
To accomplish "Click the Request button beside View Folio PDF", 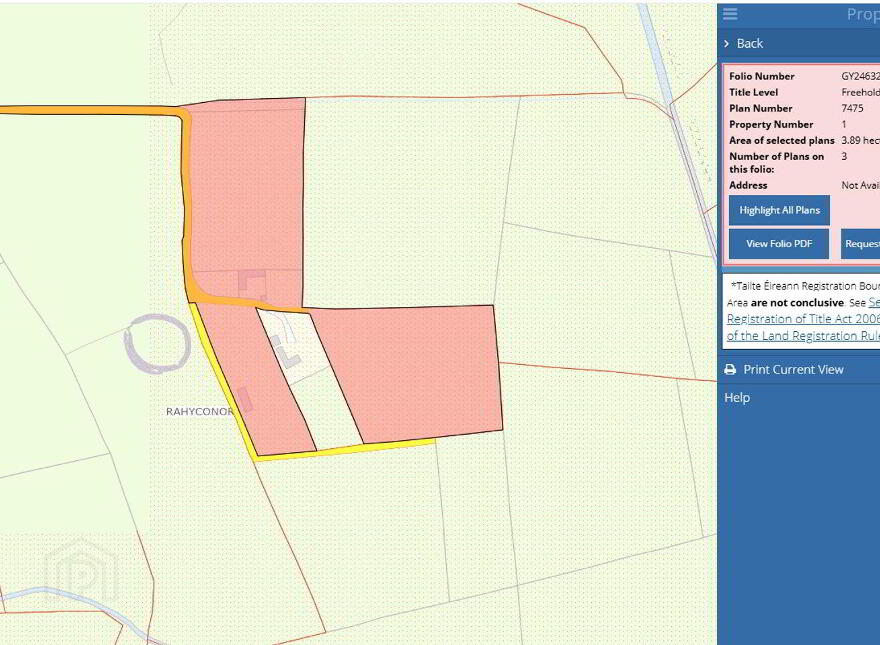I will click(x=860, y=244).
